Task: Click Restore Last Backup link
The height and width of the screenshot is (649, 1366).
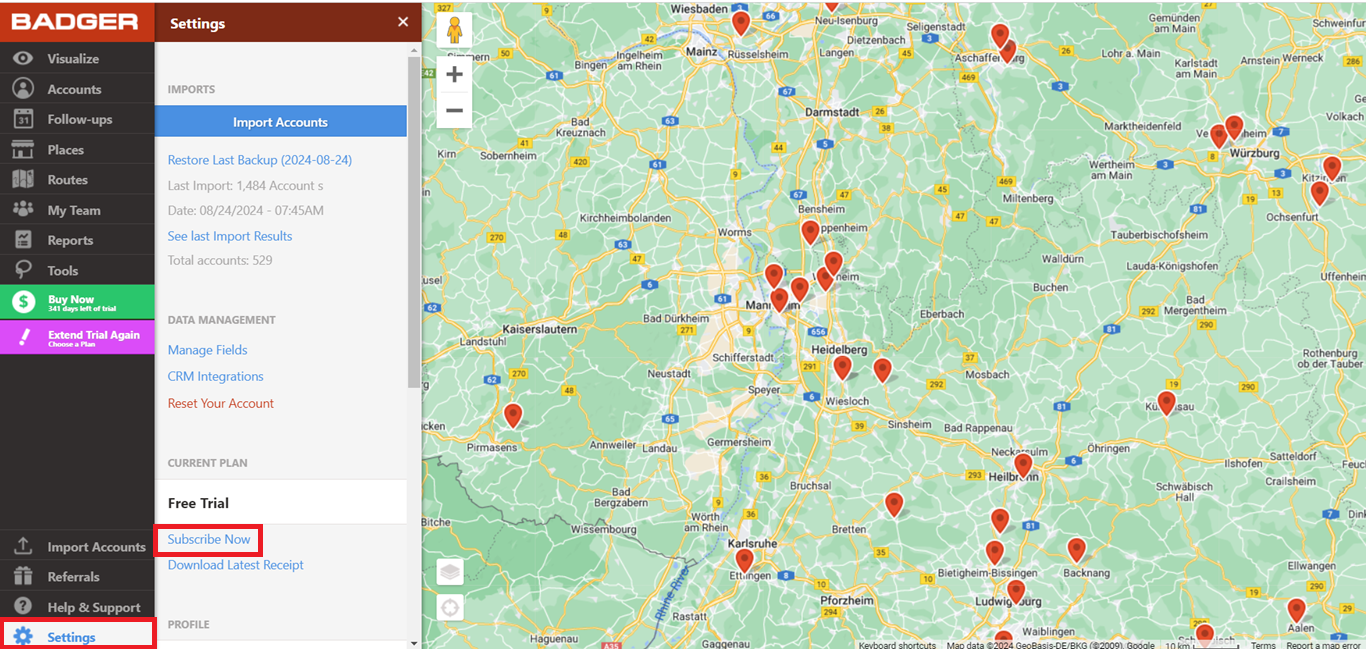Action: point(260,160)
